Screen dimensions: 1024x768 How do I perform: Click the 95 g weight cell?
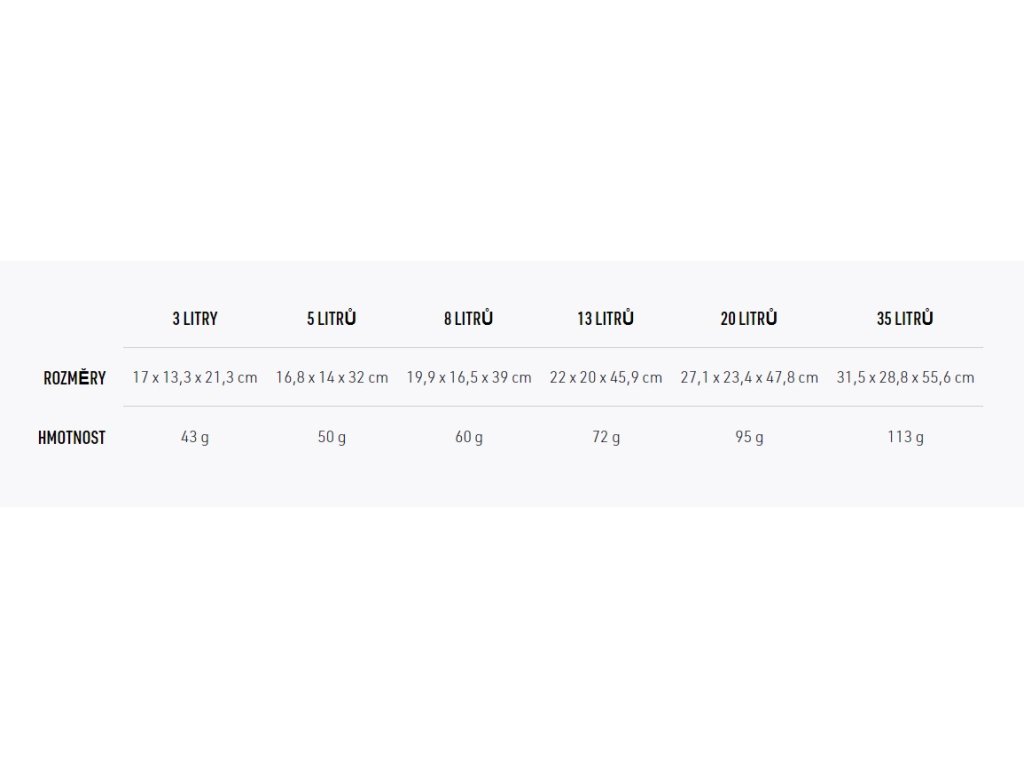pos(748,437)
